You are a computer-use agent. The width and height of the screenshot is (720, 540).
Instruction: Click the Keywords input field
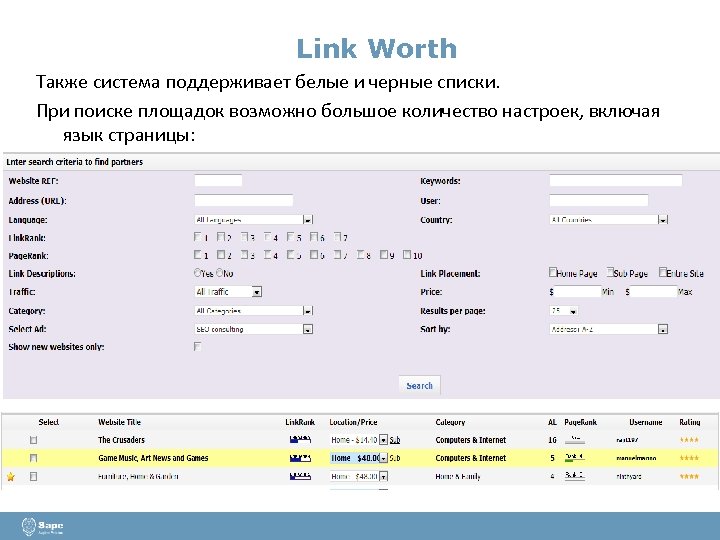point(615,180)
